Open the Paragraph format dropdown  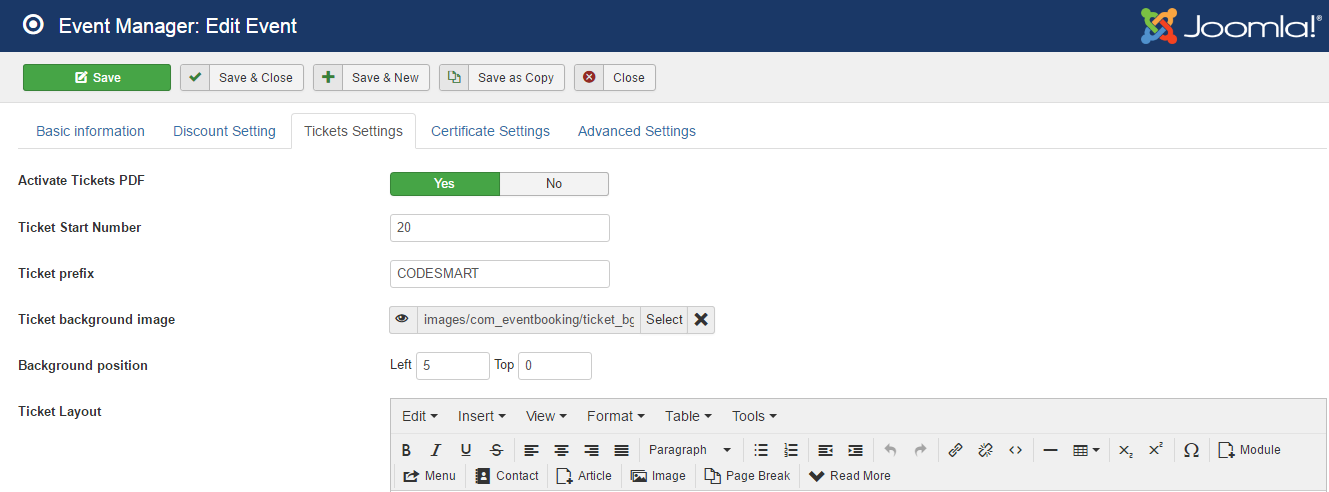click(690, 450)
